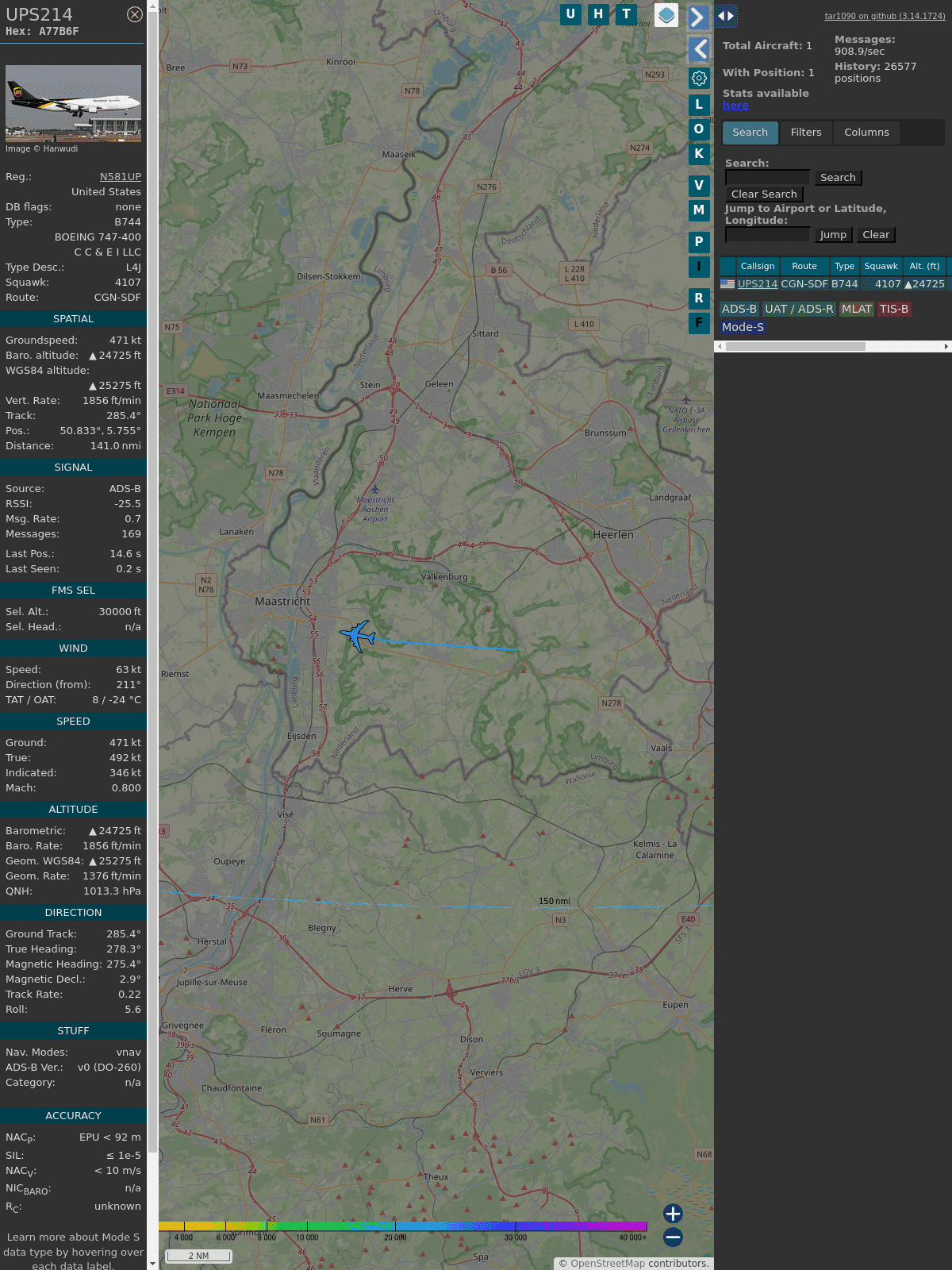The image size is (952, 1270).
Task: Click the scroll-down arrow of info panel
Action: click(x=153, y=1264)
